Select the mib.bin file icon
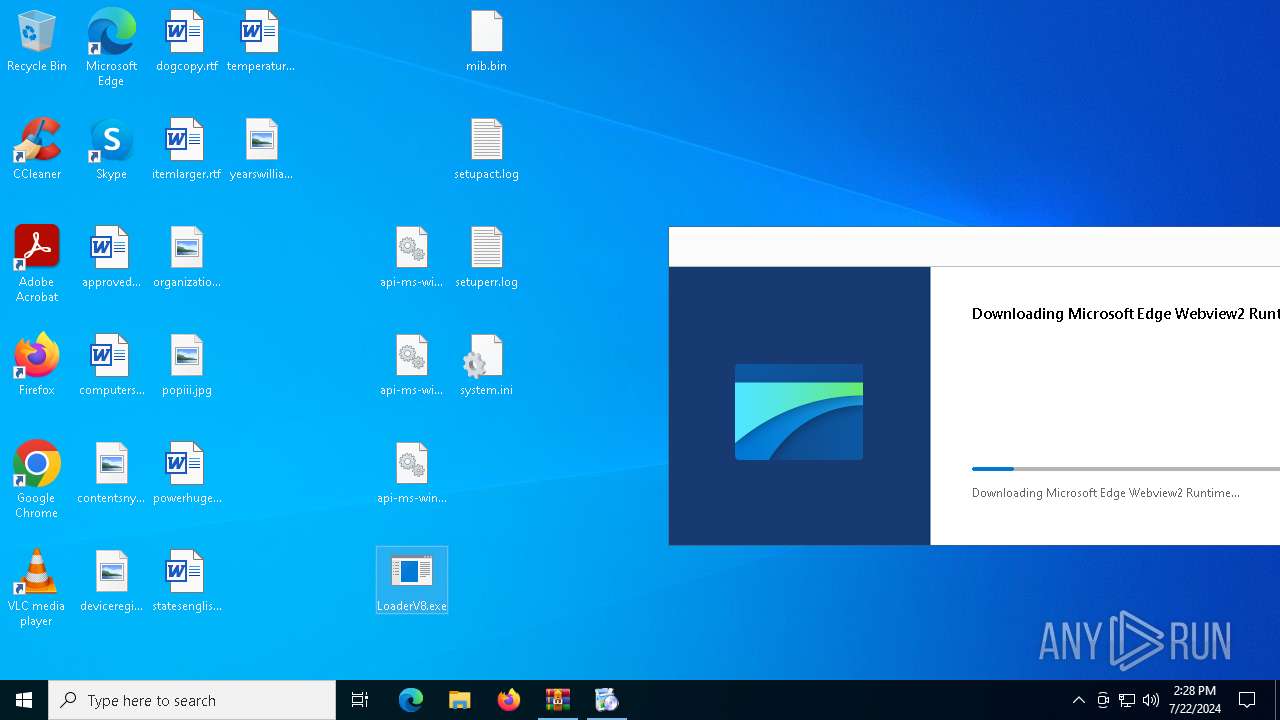The width and height of the screenshot is (1280, 720). pyautogui.click(x=486, y=42)
